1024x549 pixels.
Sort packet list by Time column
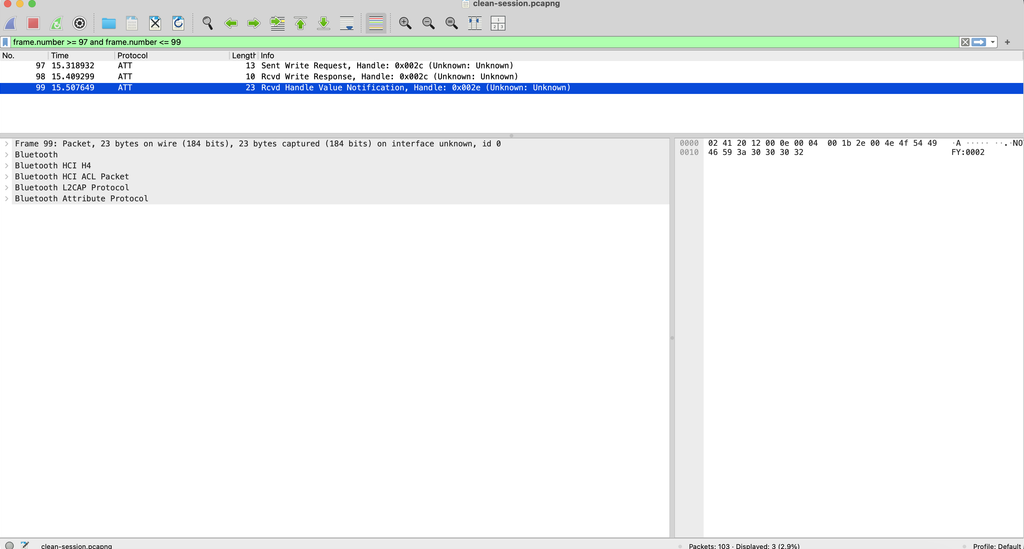(x=82, y=55)
